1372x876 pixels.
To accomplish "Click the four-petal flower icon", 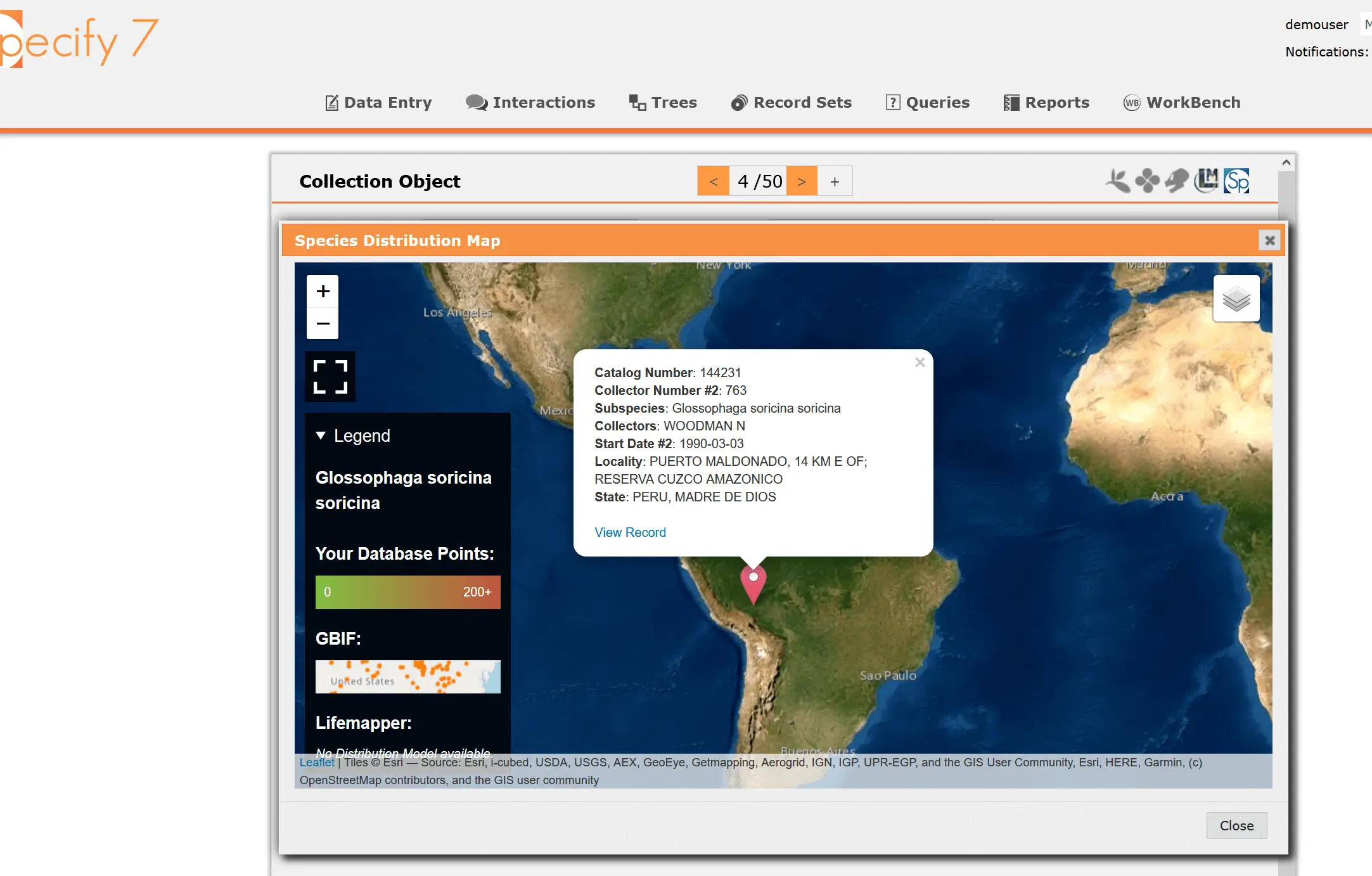I will point(1147,181).
